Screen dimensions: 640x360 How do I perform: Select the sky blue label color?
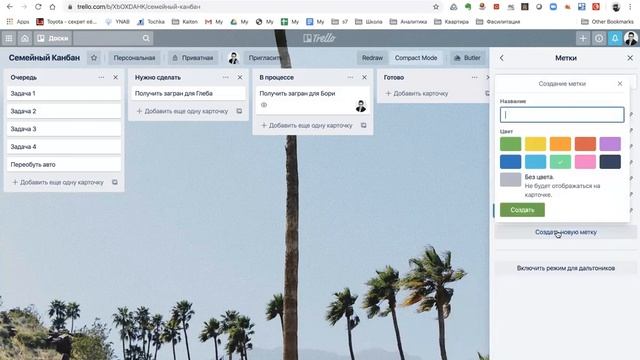(535, 162)
